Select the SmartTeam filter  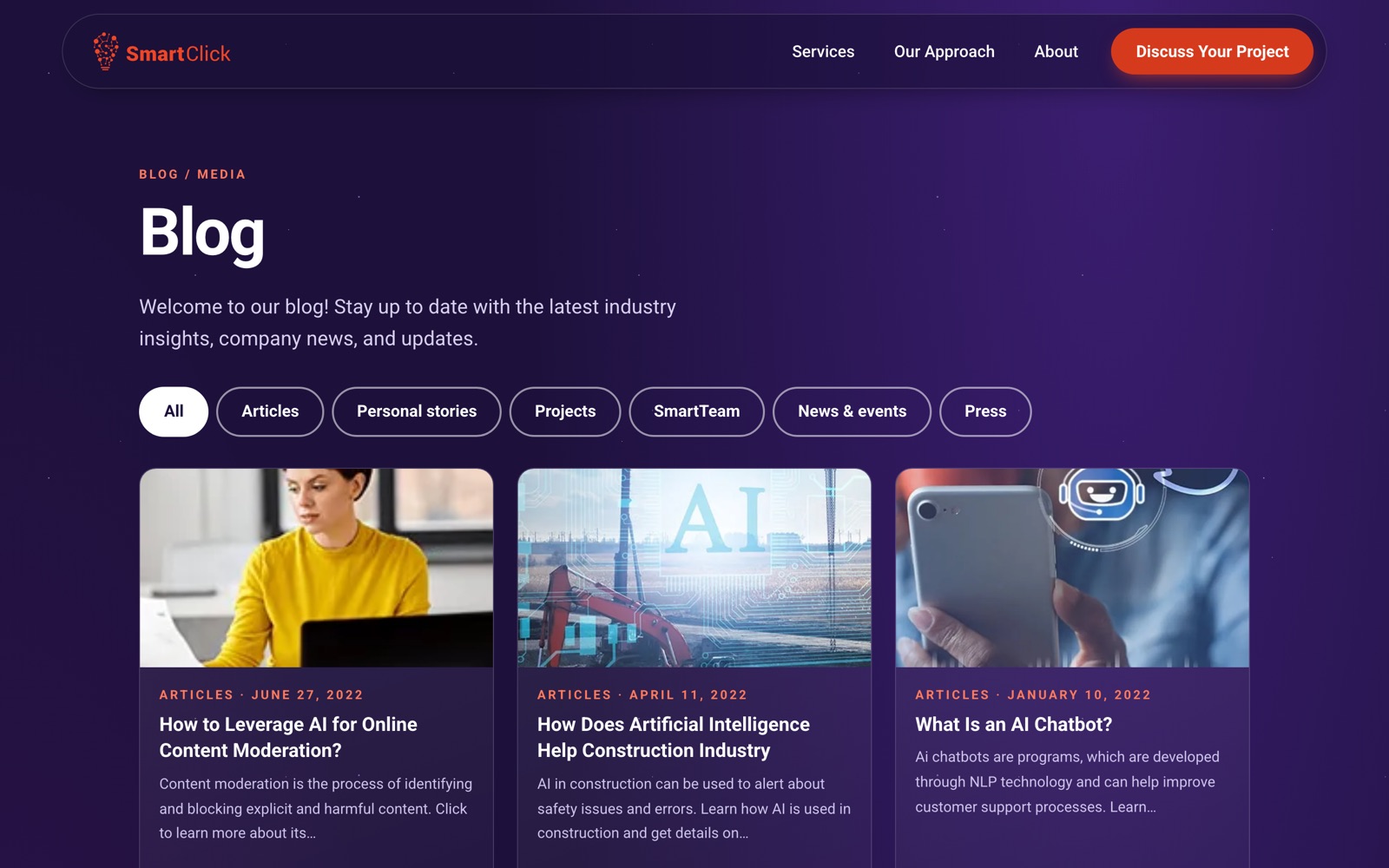tap(697, 411)
